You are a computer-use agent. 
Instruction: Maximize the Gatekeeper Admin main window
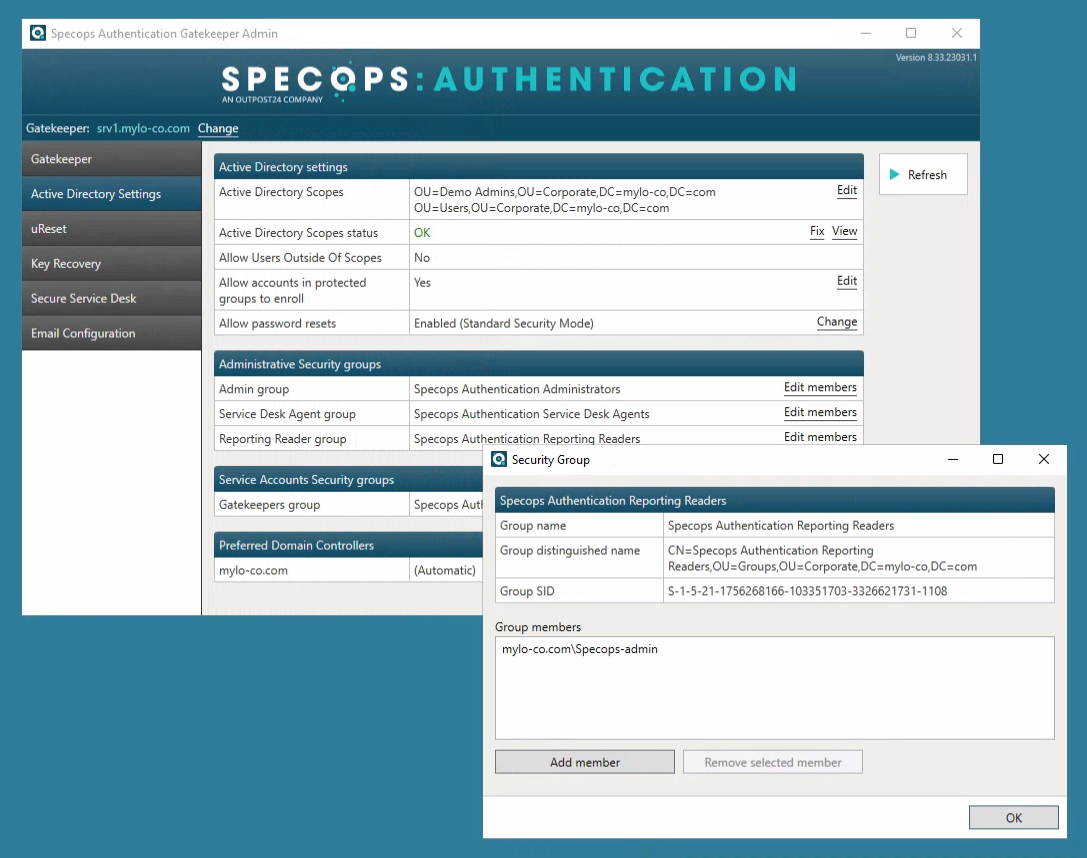click(911, 33)
